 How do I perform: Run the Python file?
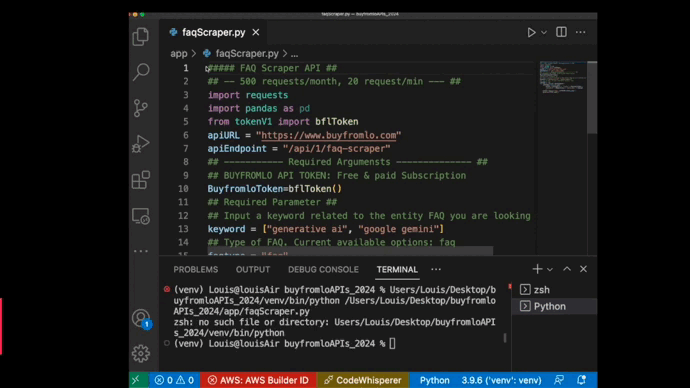tap(531, 33)
